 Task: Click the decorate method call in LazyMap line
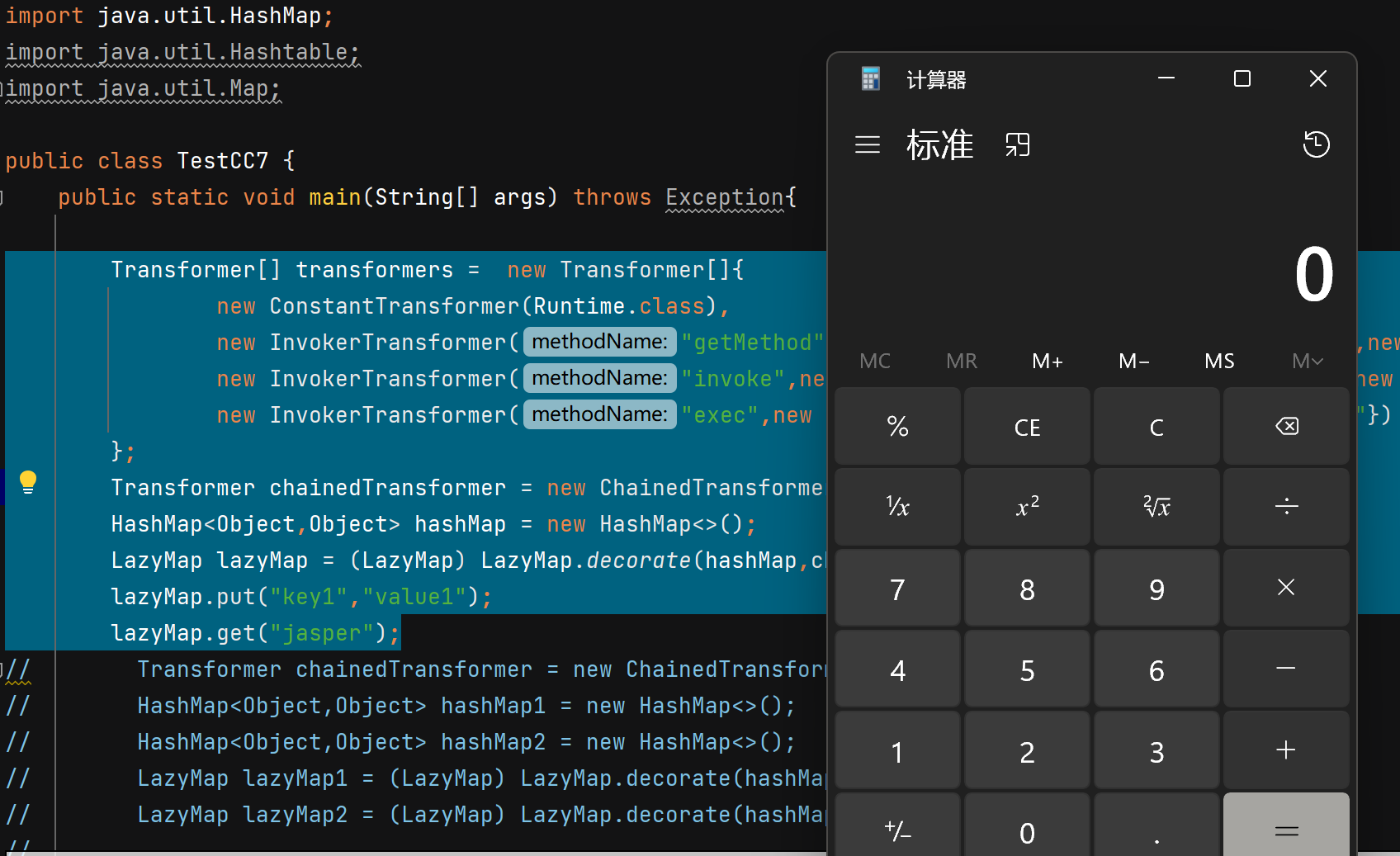pos(639,560)
